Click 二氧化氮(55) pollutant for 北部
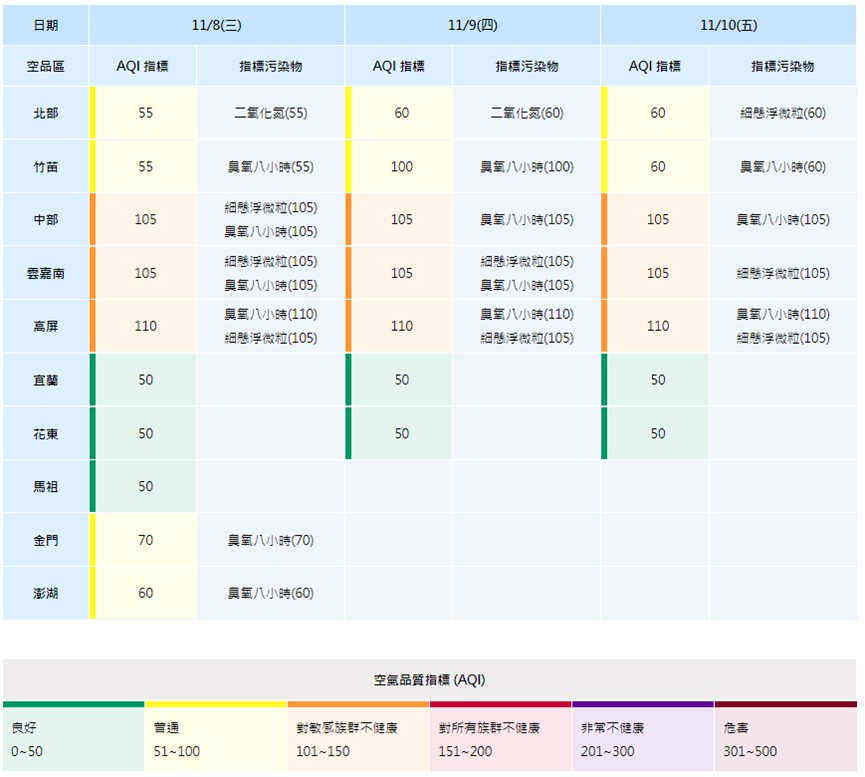 click(x=270, y=113)
